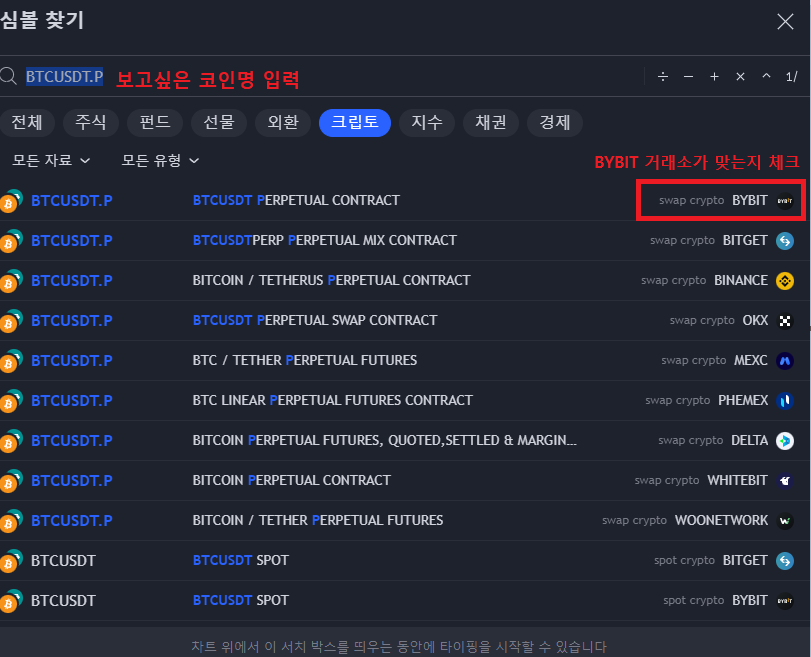Click the division operator button
This screenshot has height=657, width=811.
662,77
